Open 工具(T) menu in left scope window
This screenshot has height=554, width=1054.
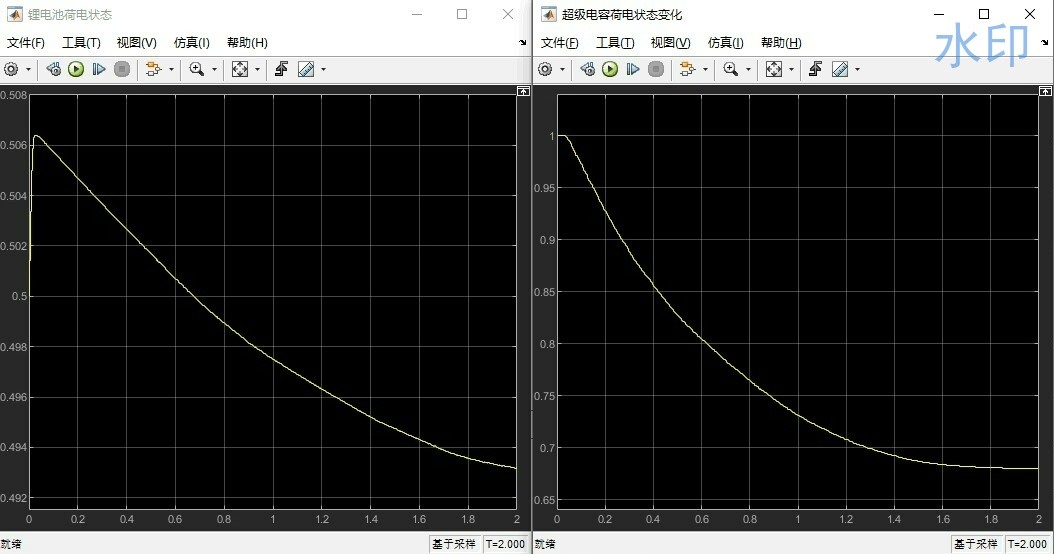[81, 42]
